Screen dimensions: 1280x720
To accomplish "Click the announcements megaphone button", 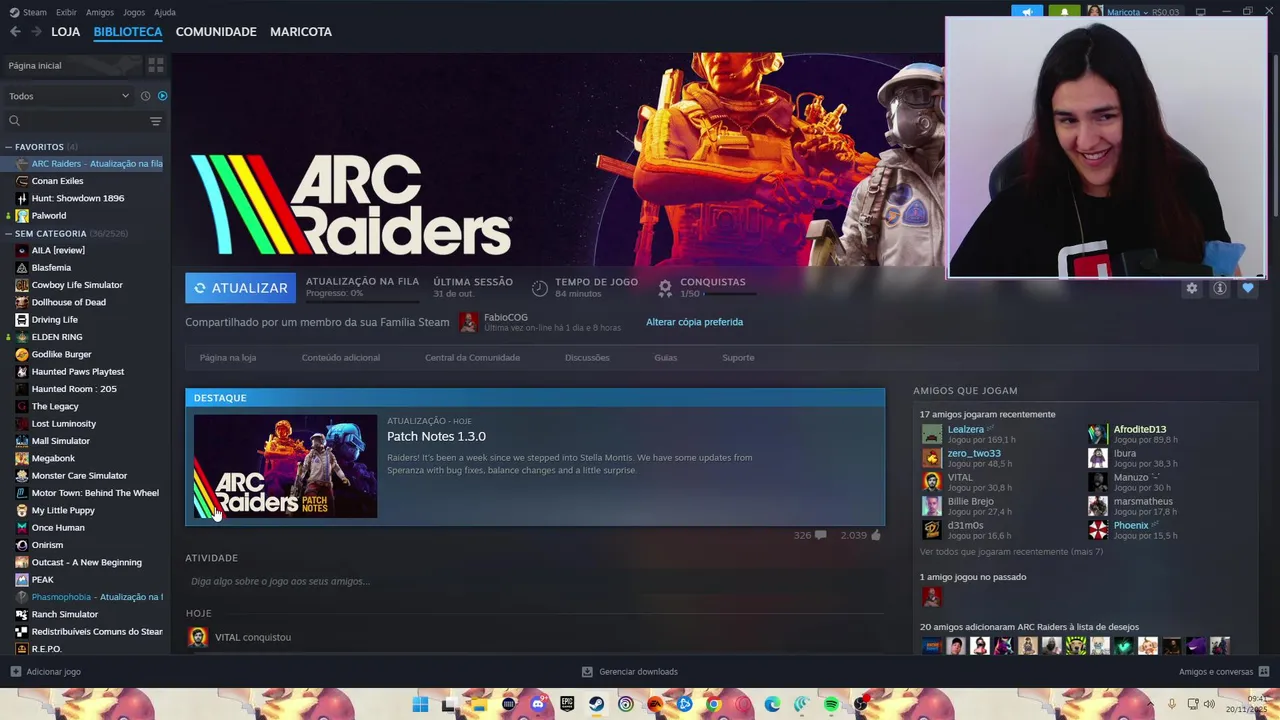I will pyautogui.click(x=1027, y=12).
